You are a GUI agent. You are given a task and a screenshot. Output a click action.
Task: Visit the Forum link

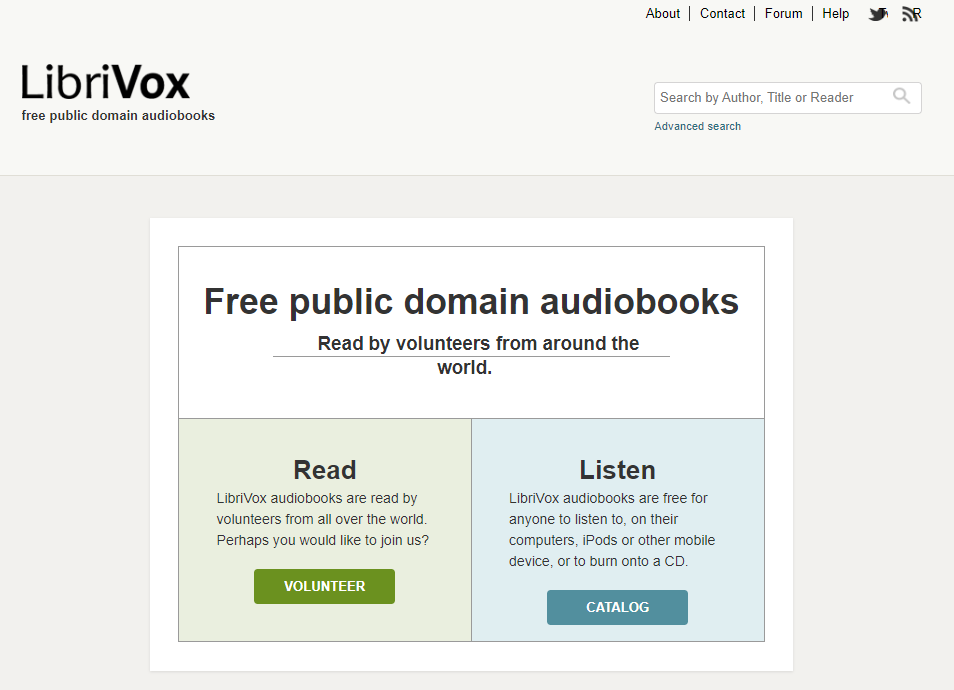(x=783, y=13)
